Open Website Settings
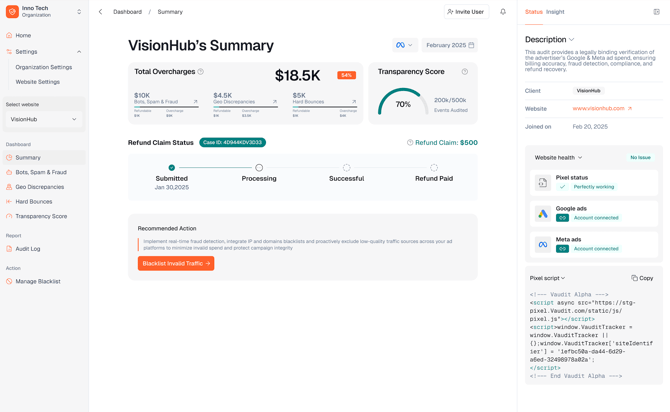This screenshot has height=412, width=670. (x=38, y=82)
